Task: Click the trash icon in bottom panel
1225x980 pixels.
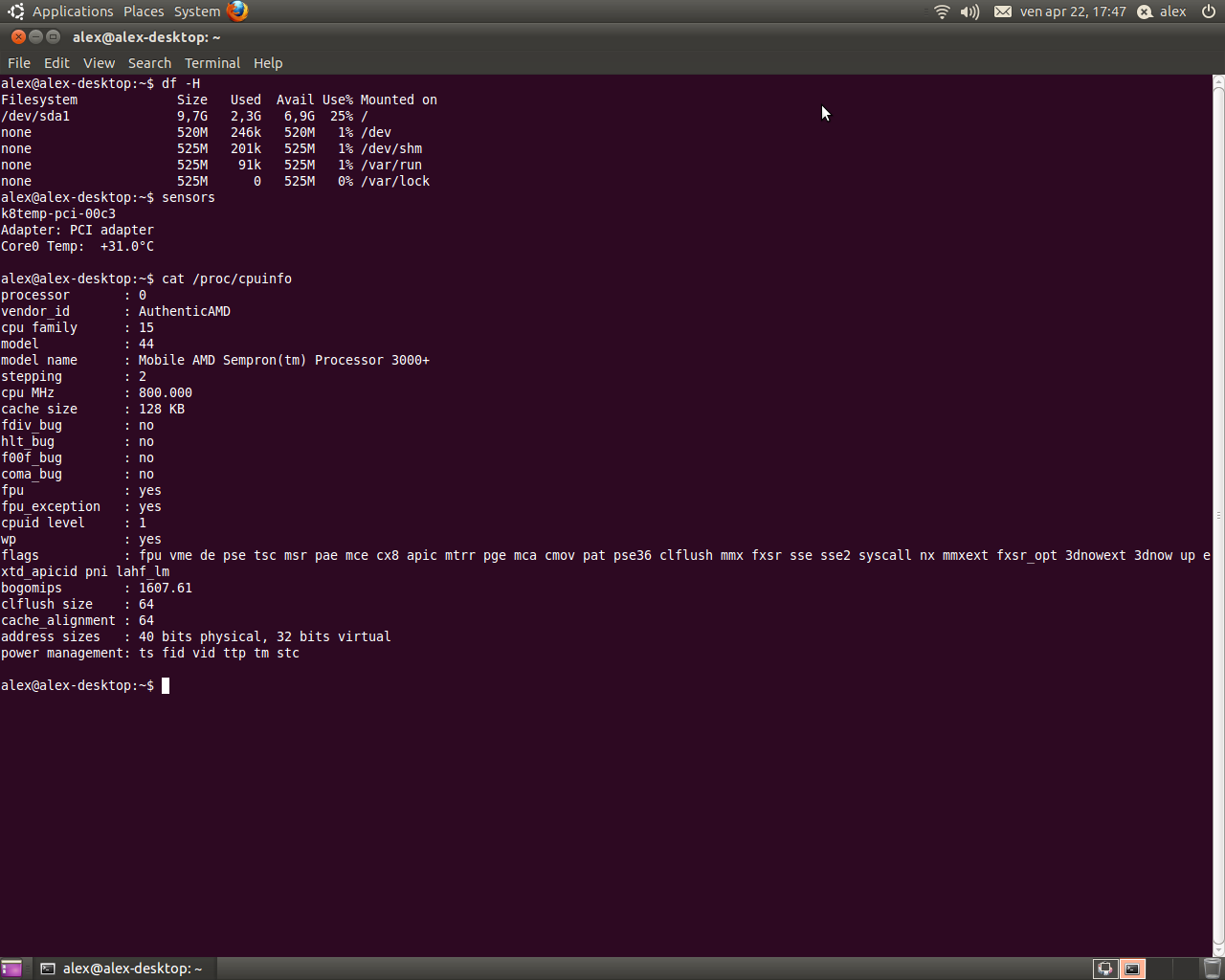Action: [x=1212, y=969]
